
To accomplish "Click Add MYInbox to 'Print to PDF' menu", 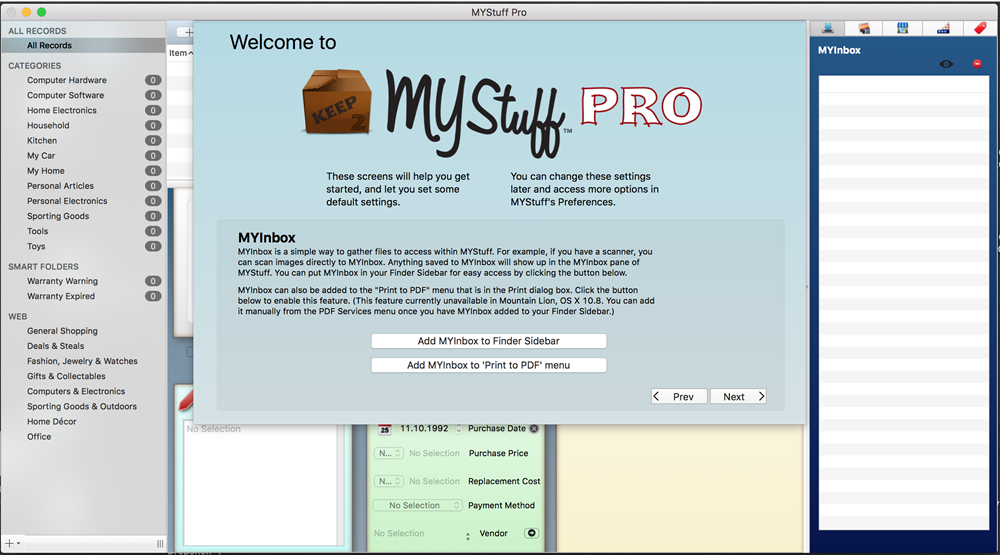I will tap(489, 366).
